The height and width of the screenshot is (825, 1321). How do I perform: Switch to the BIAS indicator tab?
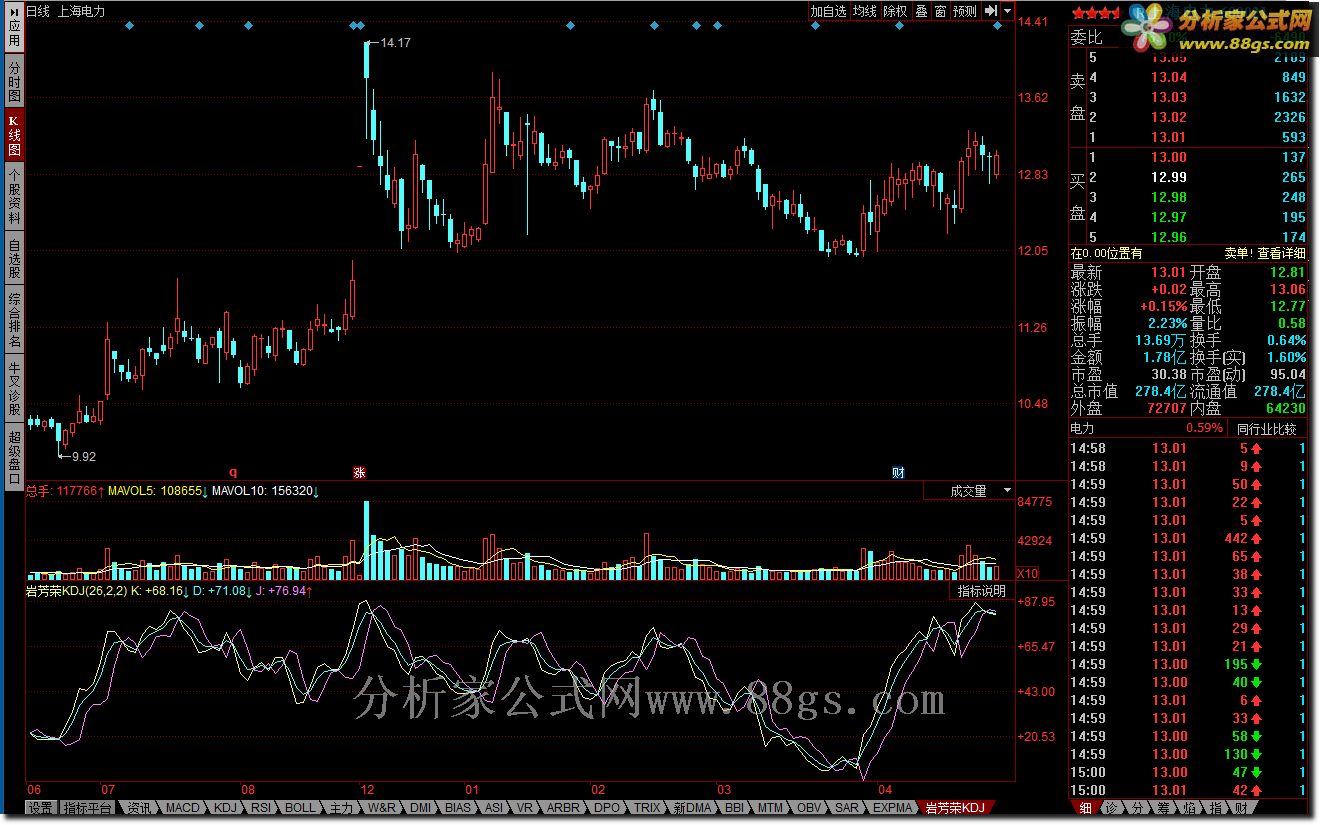[458, 808]
